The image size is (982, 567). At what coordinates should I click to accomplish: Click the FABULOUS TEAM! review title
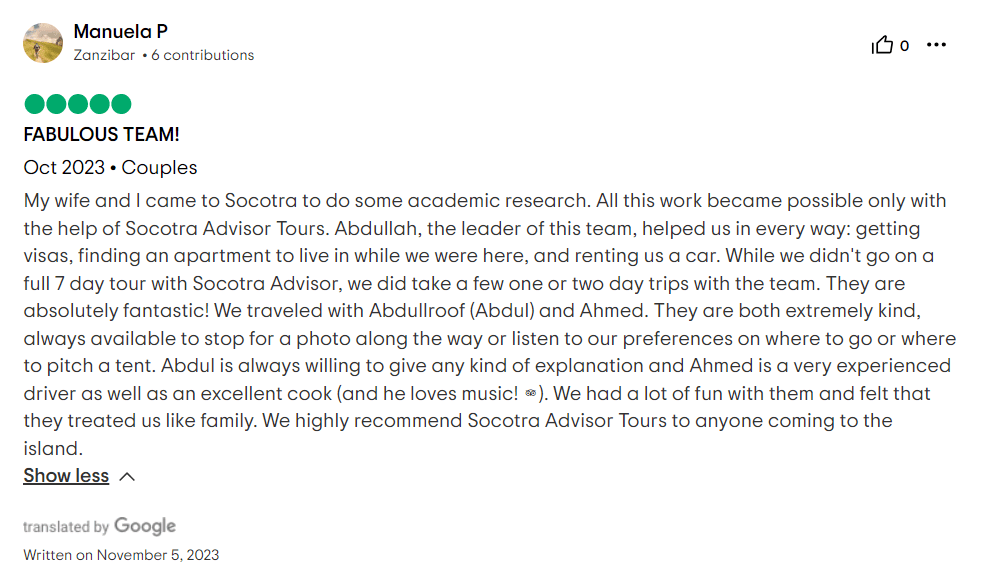point(101,135)
